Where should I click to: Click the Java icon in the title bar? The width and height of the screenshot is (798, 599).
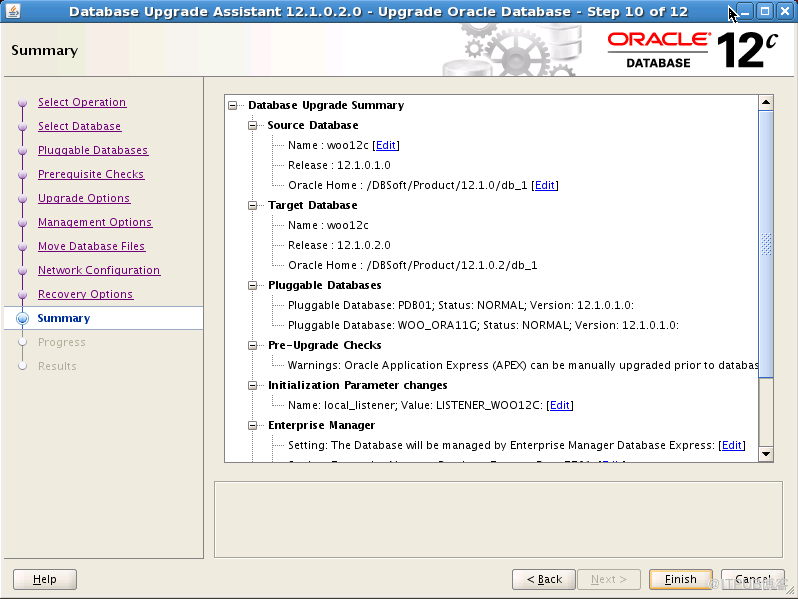13,11
